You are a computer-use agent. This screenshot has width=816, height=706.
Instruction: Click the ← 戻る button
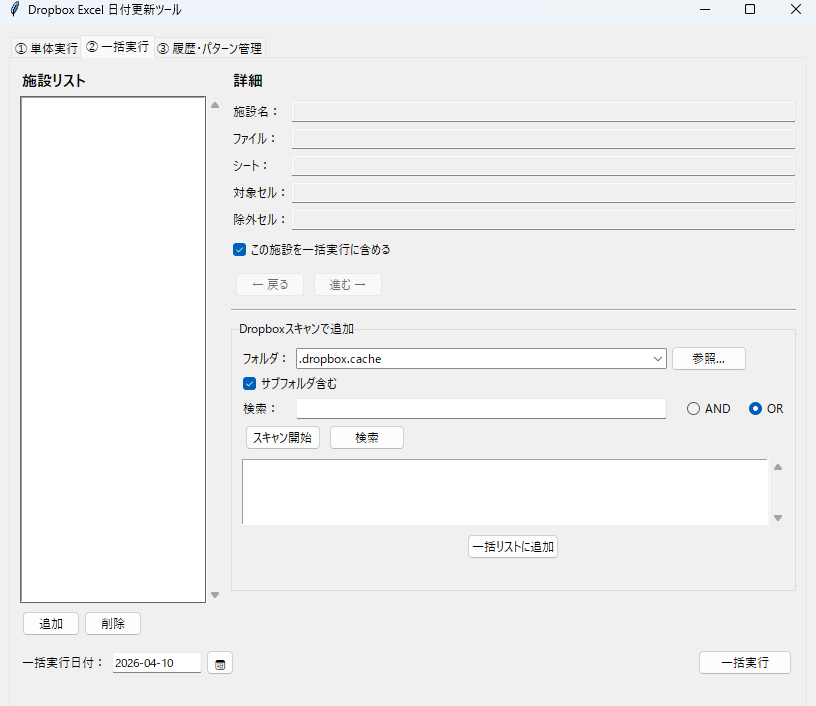(270, 285)
